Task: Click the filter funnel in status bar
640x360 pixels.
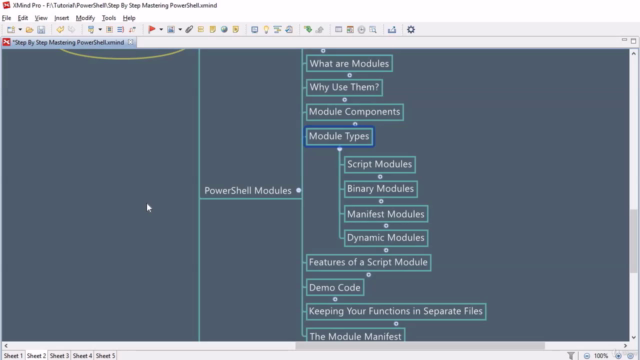Action: [x=571, y=356]
